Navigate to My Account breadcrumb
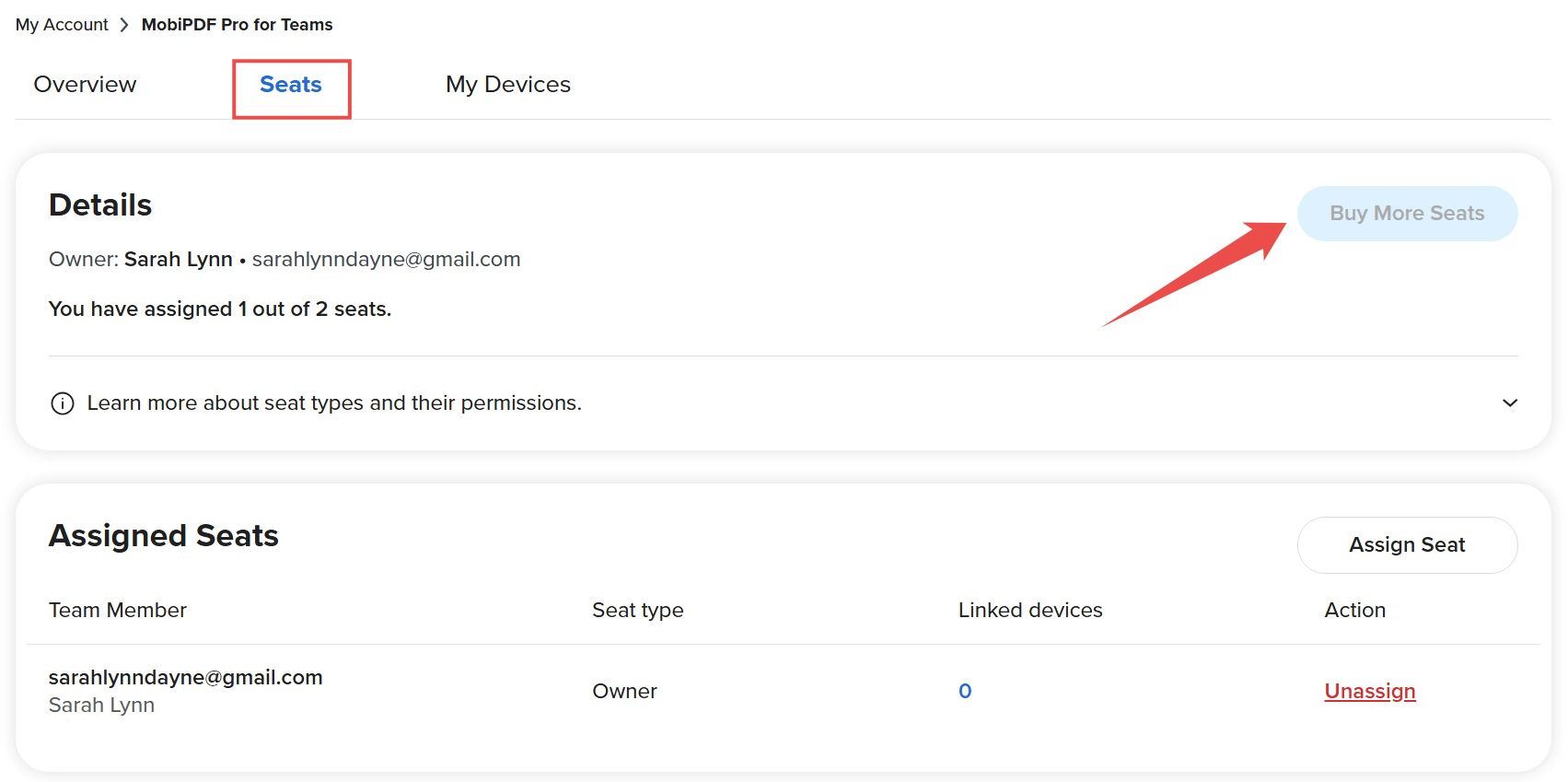This screenshot has height=782, width=1568. (x=62, y=25)
